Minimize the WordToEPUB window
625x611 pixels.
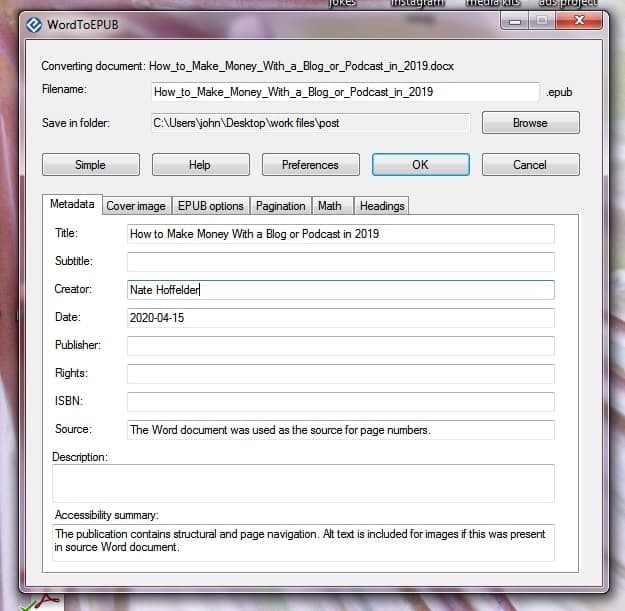tap(515, 21)
